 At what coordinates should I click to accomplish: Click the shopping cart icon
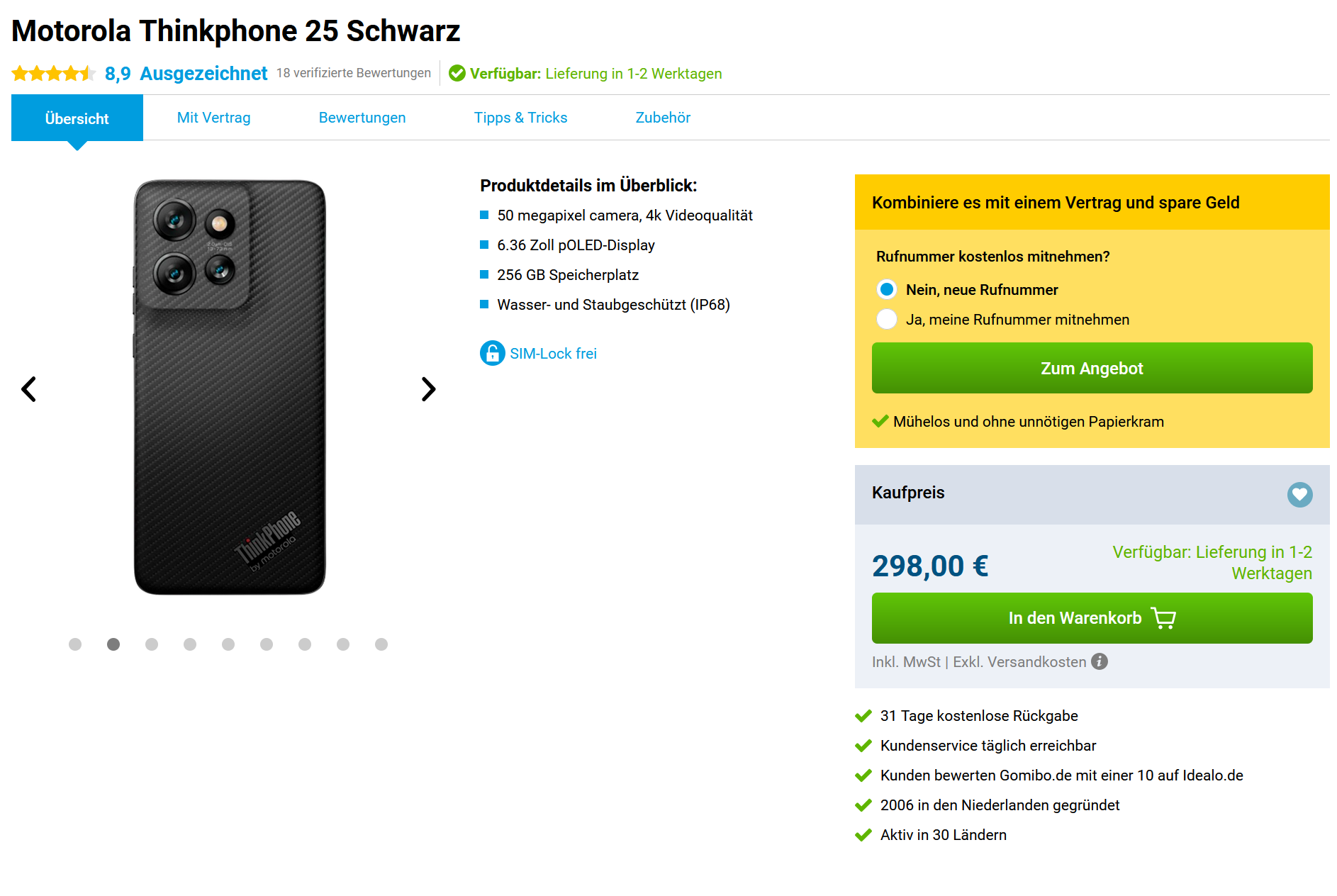click(x=1163, y=618)
